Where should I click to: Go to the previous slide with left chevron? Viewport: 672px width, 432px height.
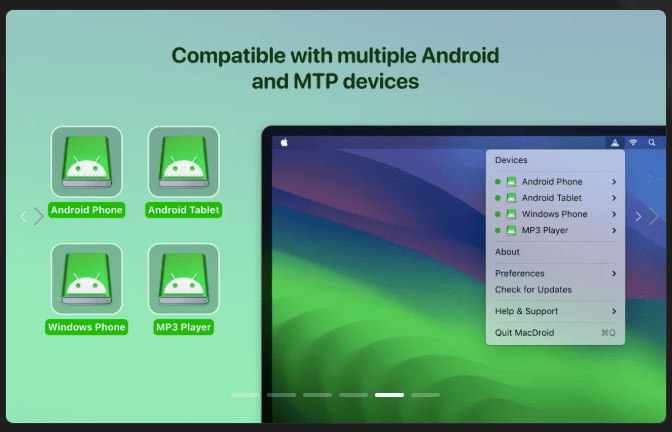tap(24, 216)
